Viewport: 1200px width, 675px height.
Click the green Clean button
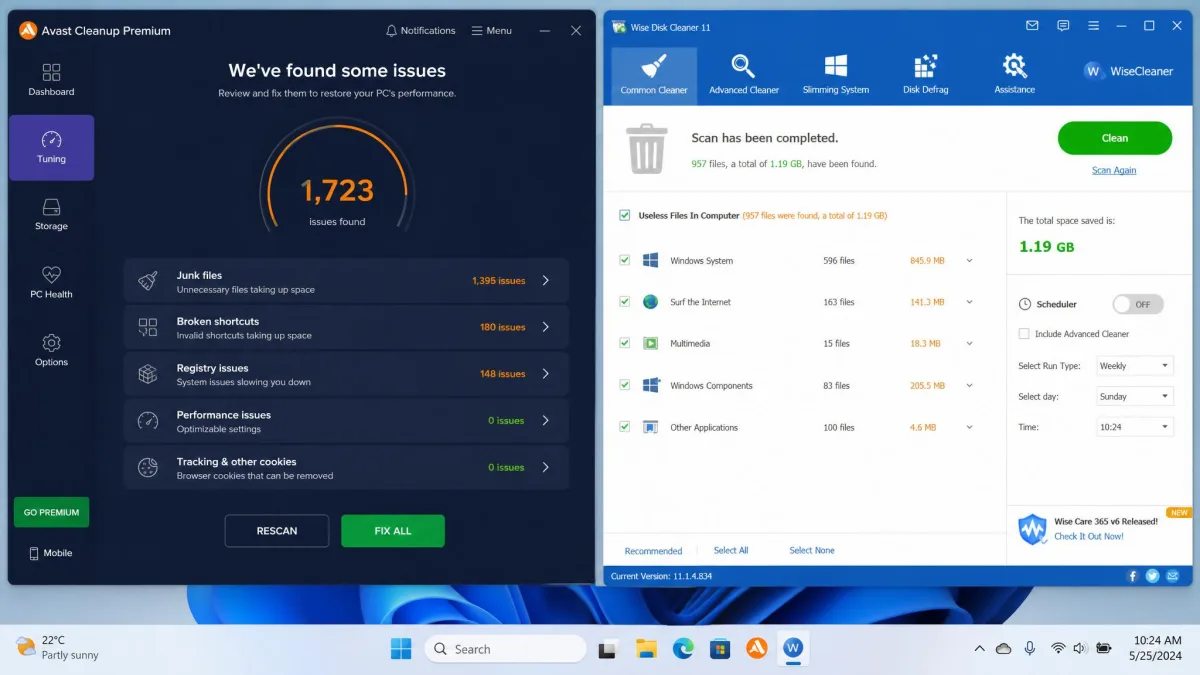[x=1115, y=138]
